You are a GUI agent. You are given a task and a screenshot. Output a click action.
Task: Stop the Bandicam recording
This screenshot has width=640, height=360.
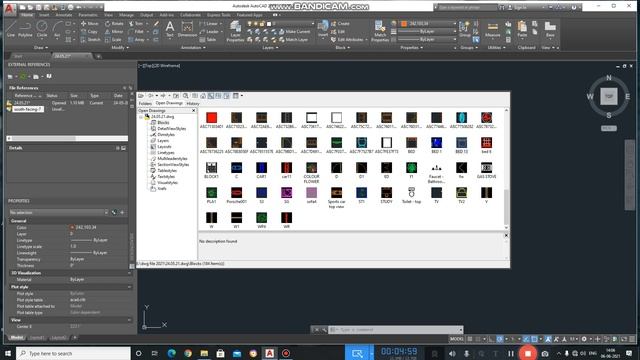click(x=528, y=353)
